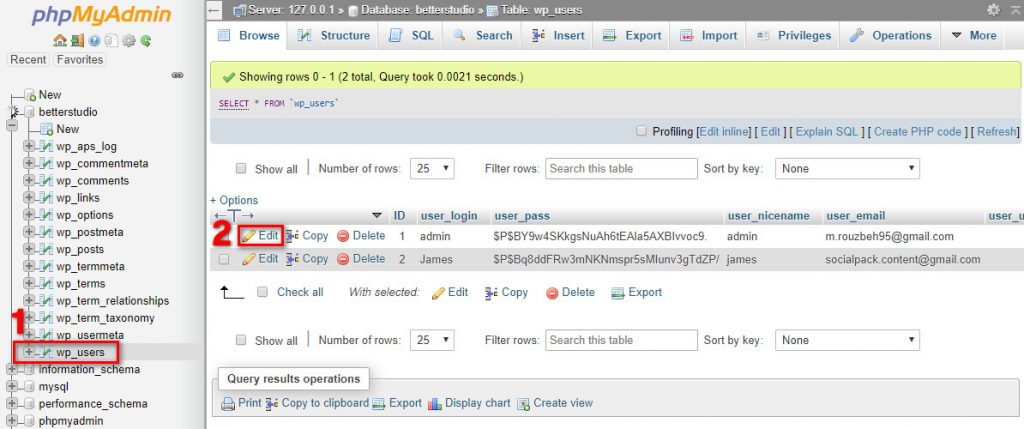Expand the + Options link
1024x429 pixels.
click(234, 200)
